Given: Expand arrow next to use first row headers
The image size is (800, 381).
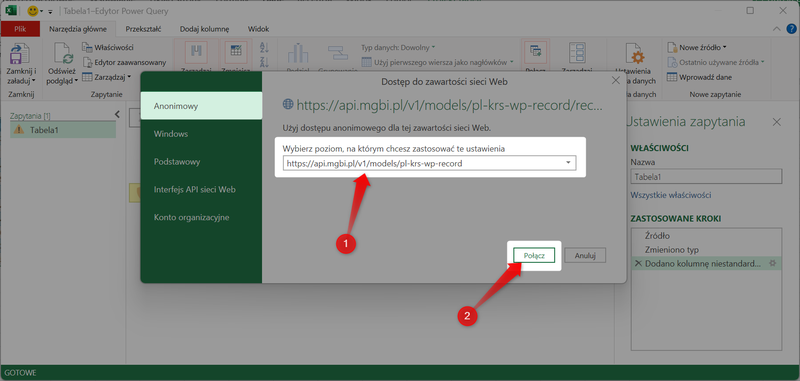Looking at the screenshot, I should pos(512,62).
